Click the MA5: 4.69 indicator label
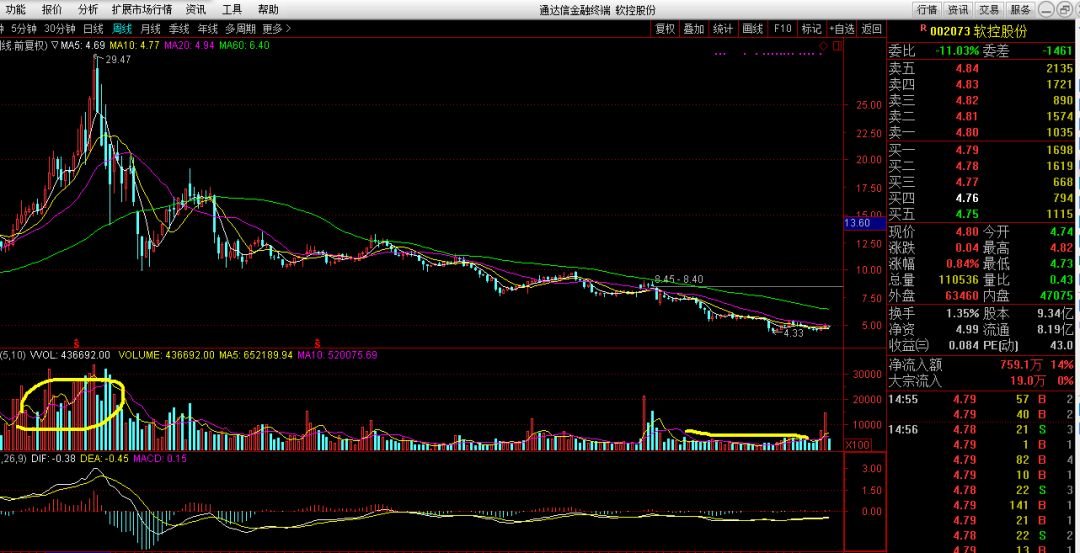The image size is (1080, 553). click(83, 45)
